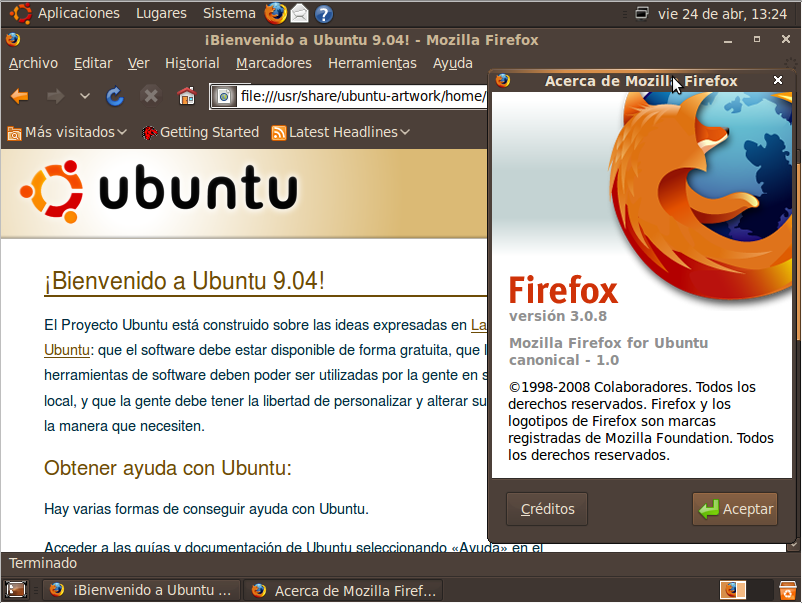Click the Ubuntu logo in page banner
Screen dimensions: 802x603
(x=159, y=191)
